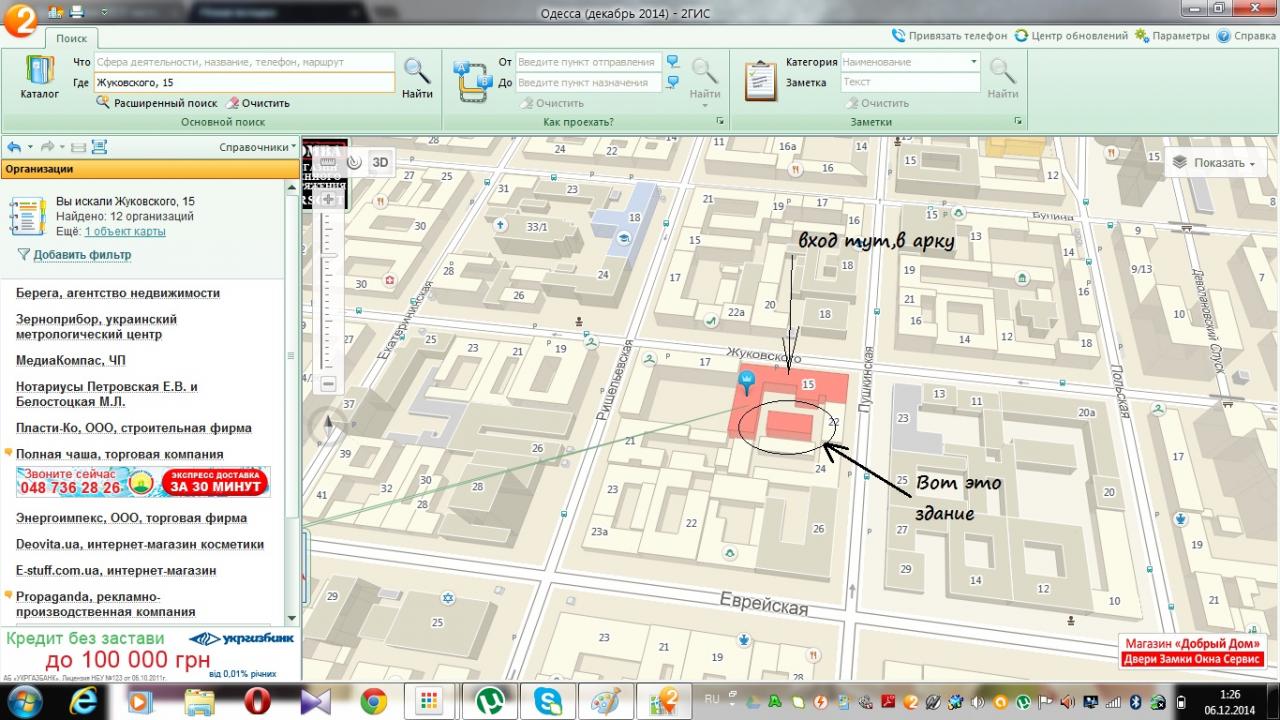The image size is (1280, 720).
Task: Click the map zoom level slider
Action: pos(328,290)
